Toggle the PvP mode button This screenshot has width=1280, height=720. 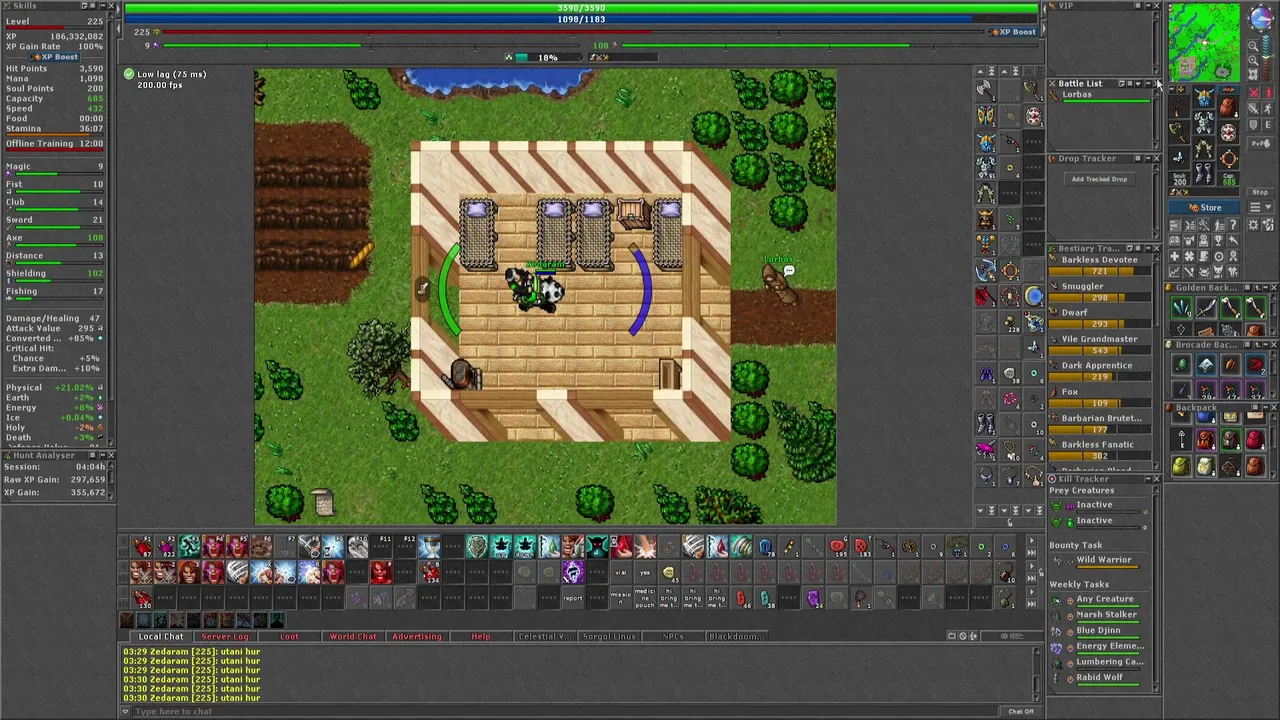[x=1261, y=143]
